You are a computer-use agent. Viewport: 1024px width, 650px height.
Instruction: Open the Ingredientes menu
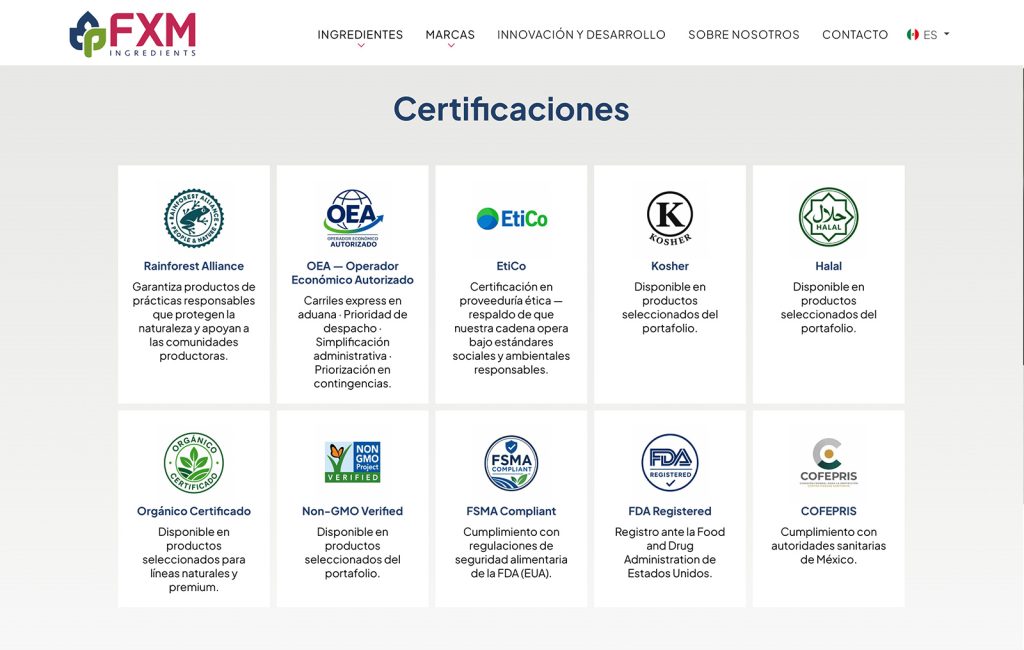[x=360, y=35]
